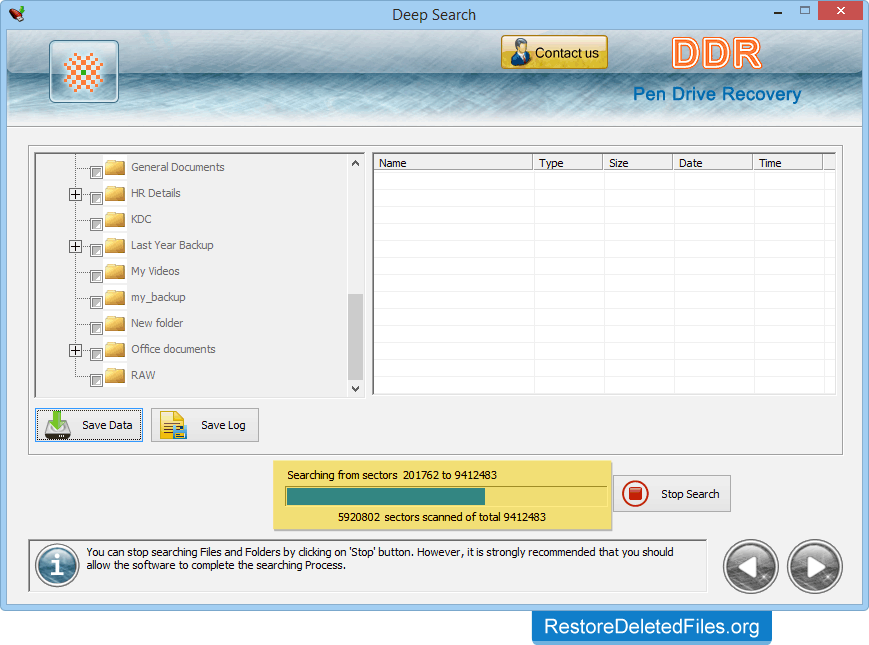Click the folder tree scrollbar thumb
Image resolution: width=869 pixels, height=645 pixels.
tap(355, 337)
